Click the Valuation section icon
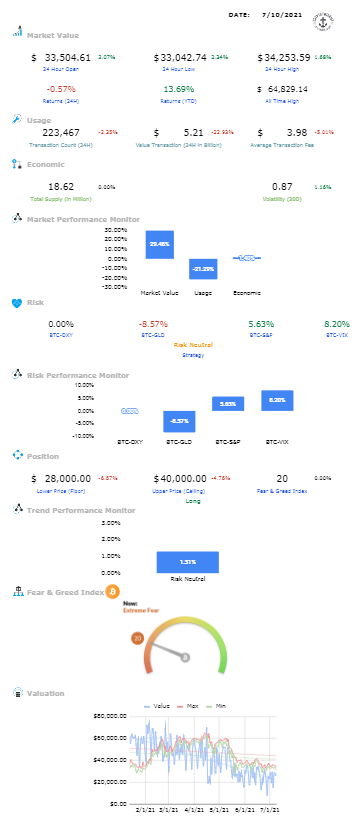The width and height of the screenshot is (360, 832). pos(17,693)
